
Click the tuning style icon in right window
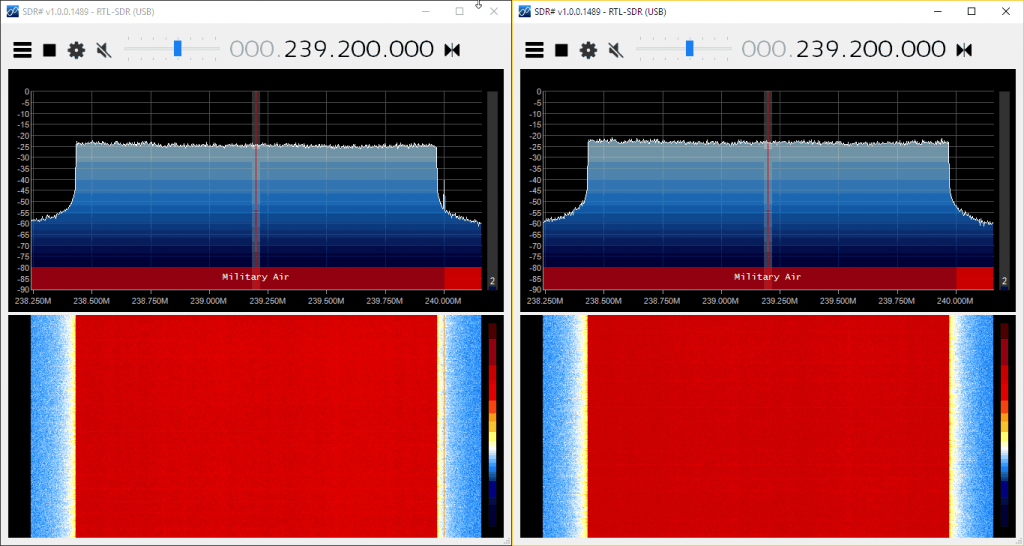(x=964, y=50)
